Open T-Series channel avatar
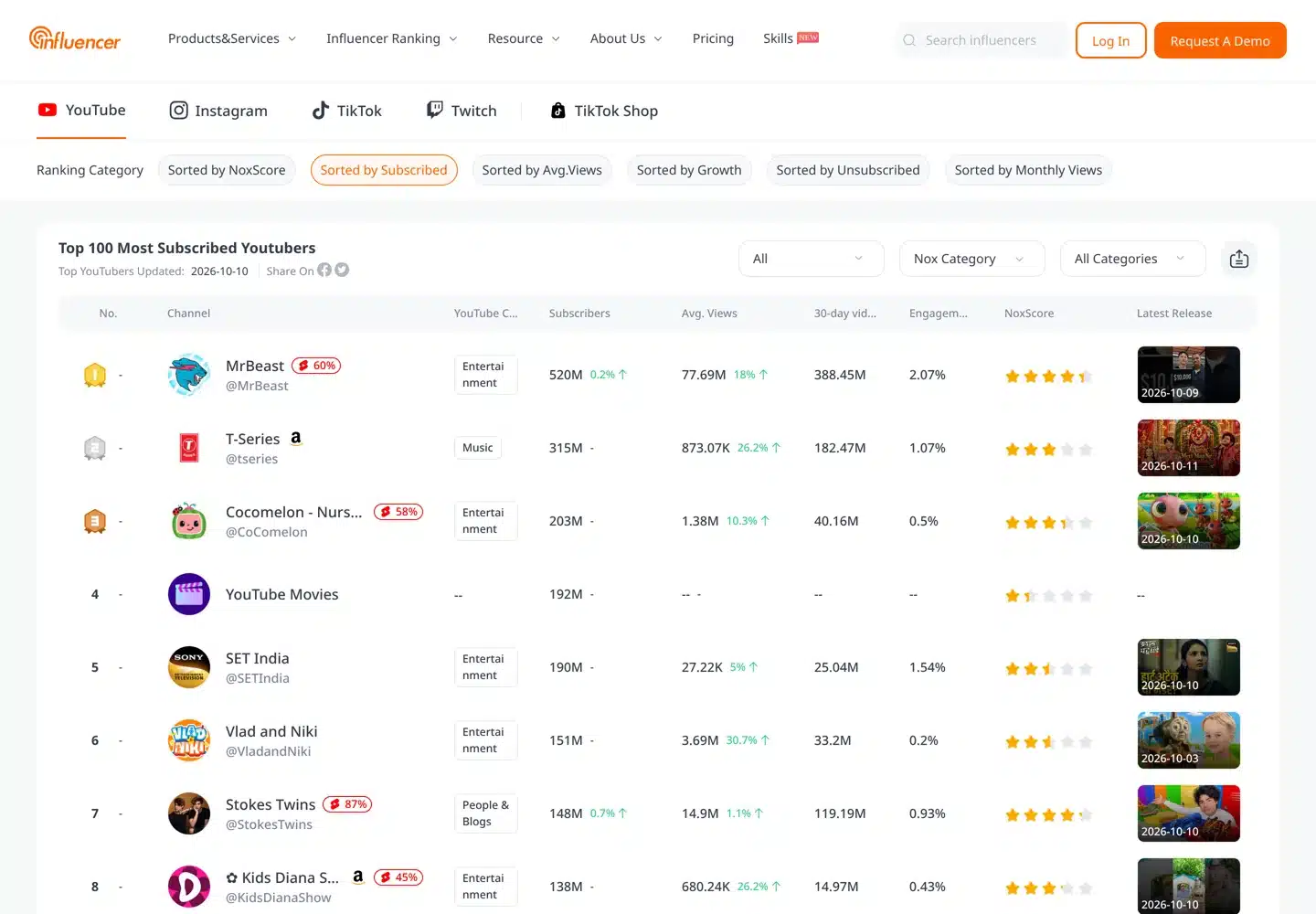This screenshot has width=1316, height=914. 189,448
